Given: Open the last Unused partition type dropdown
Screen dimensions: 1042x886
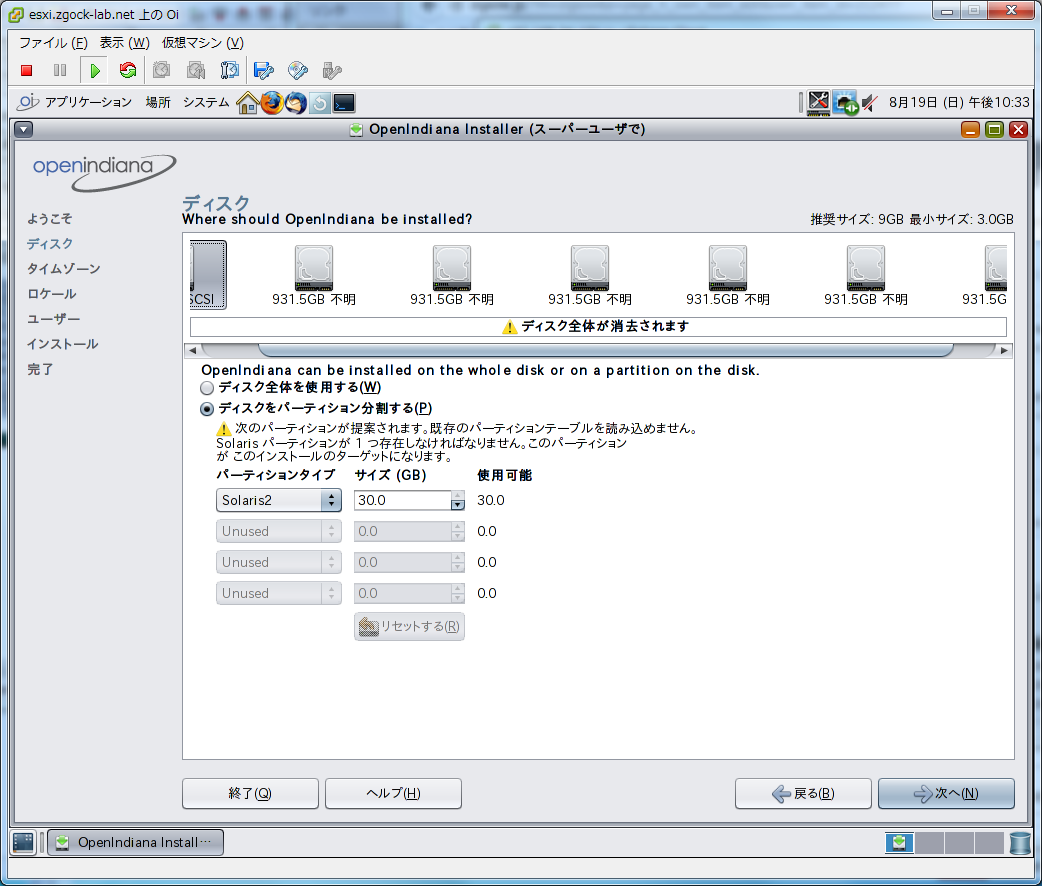Looking at the screenshot, I should (278, 593).
